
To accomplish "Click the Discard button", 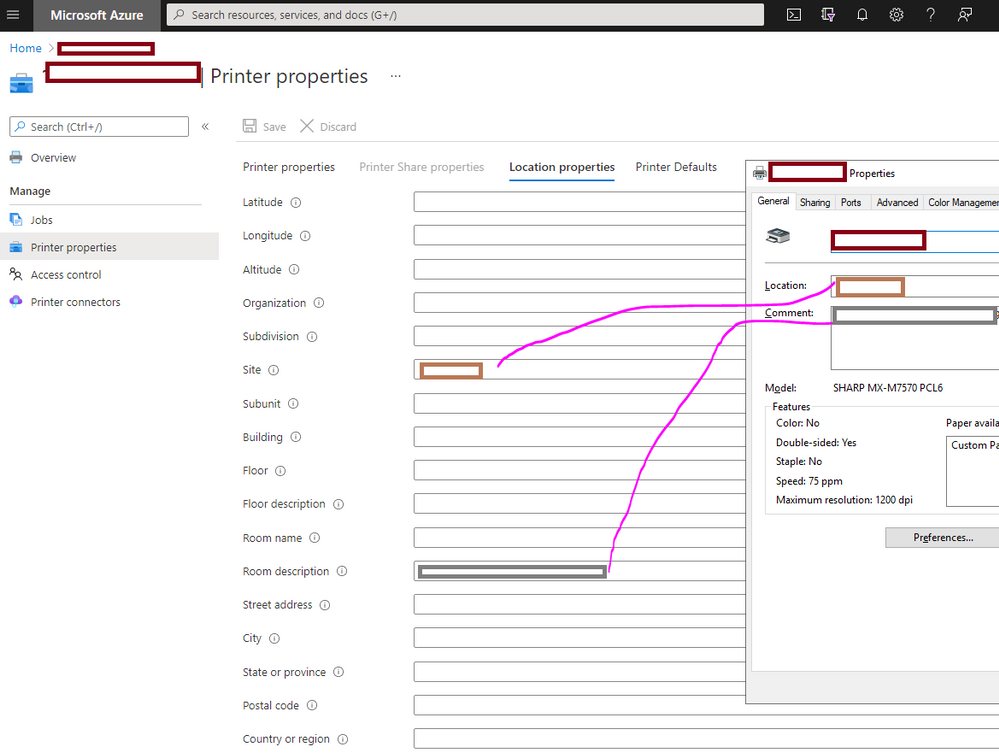I will pyautogui.click(x=328, y=126).
